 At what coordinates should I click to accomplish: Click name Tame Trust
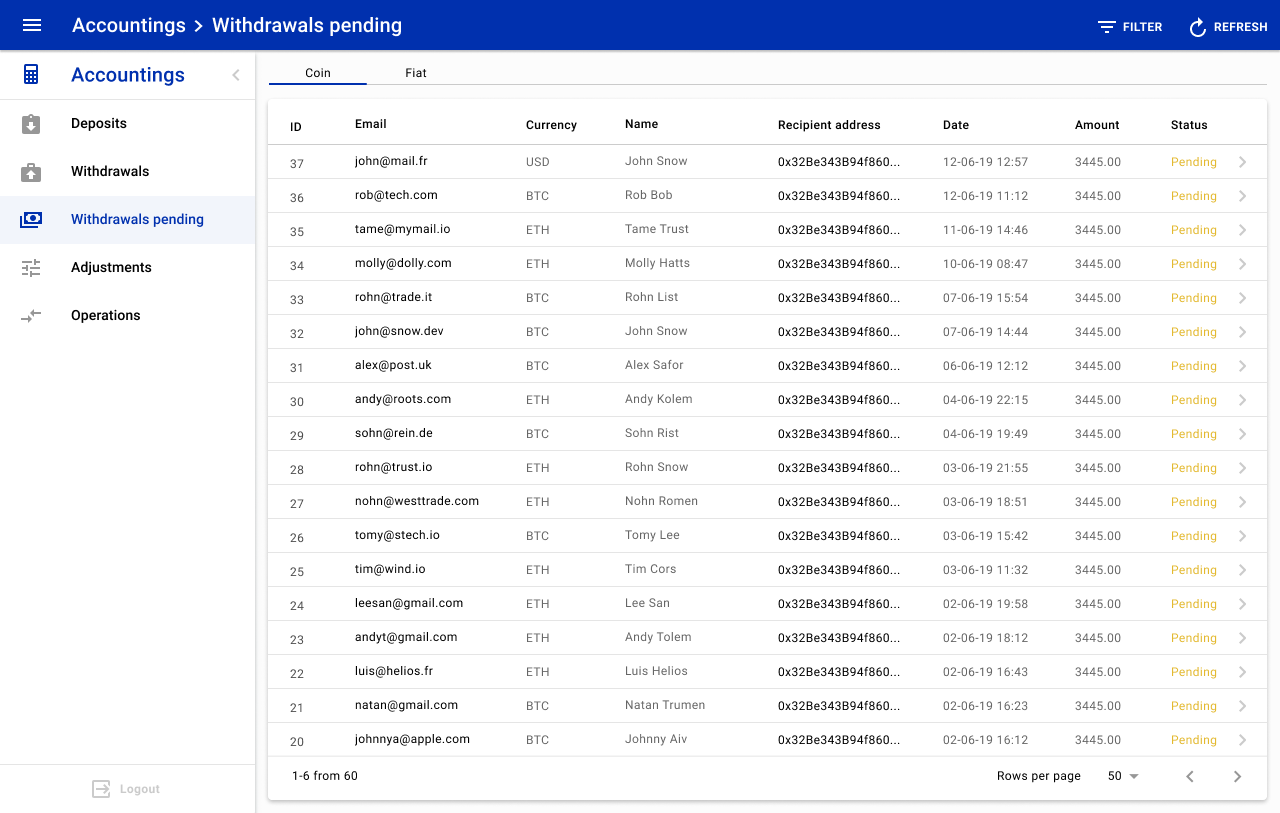click(x=657, y=229)
